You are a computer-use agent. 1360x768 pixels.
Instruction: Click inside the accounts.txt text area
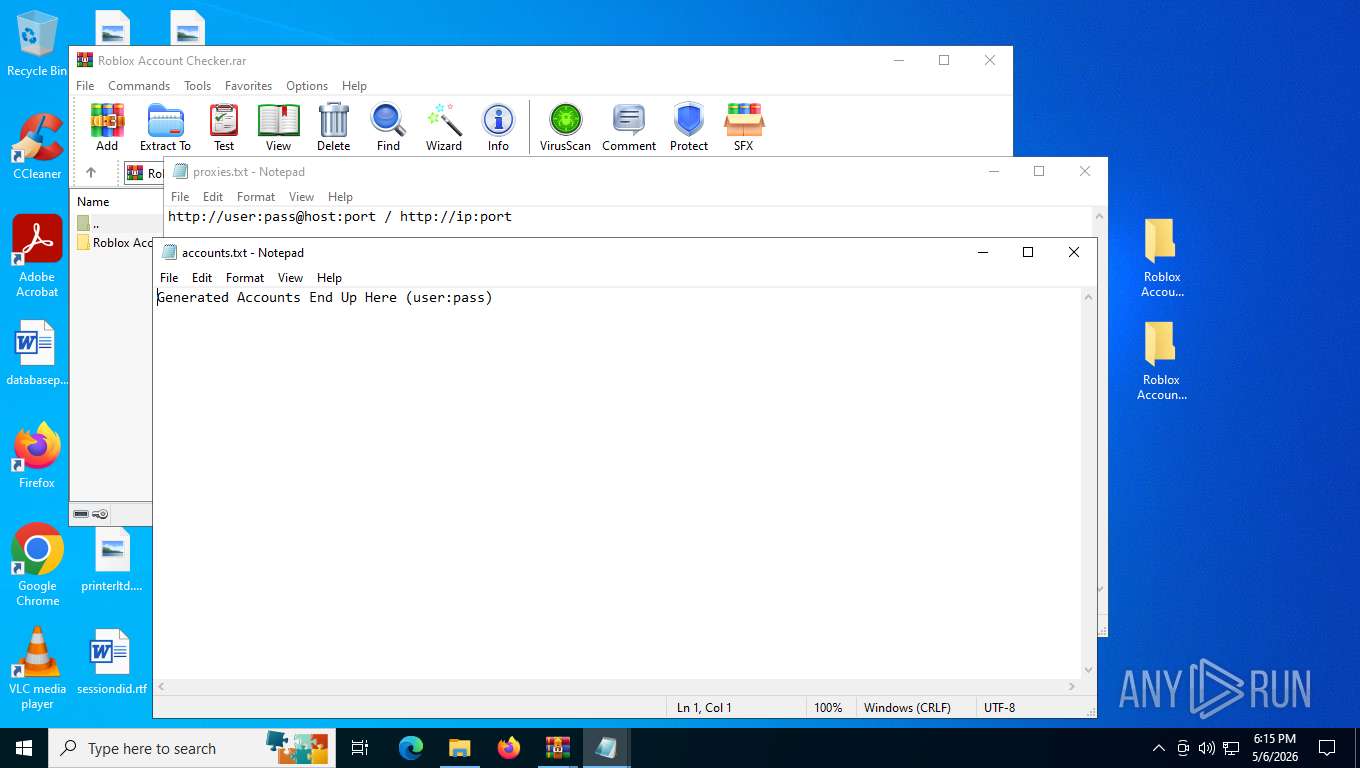[x=617, y=483]
